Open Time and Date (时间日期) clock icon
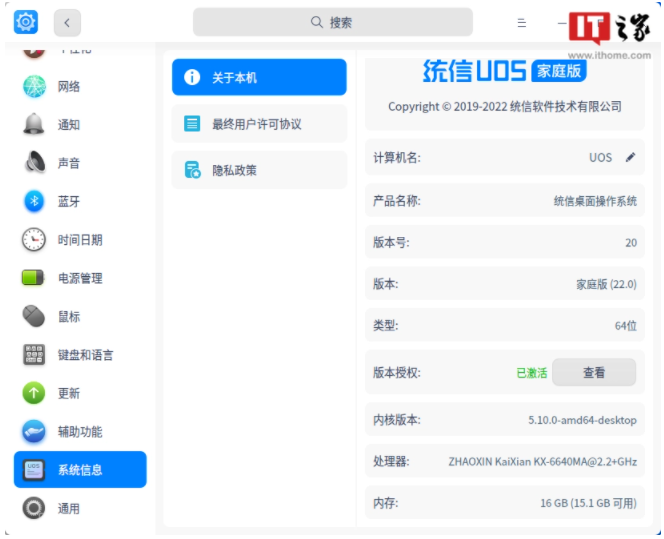The height and width of the screenshot is (539, 664). pyautogui.click(x=34, y=240)
